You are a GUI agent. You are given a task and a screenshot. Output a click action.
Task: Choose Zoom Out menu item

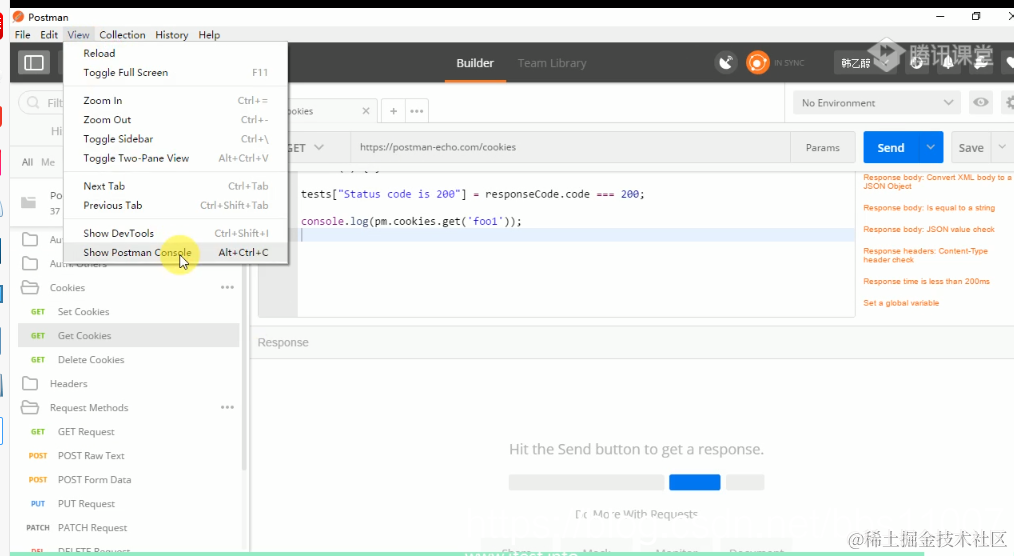[x=176, y=120]
